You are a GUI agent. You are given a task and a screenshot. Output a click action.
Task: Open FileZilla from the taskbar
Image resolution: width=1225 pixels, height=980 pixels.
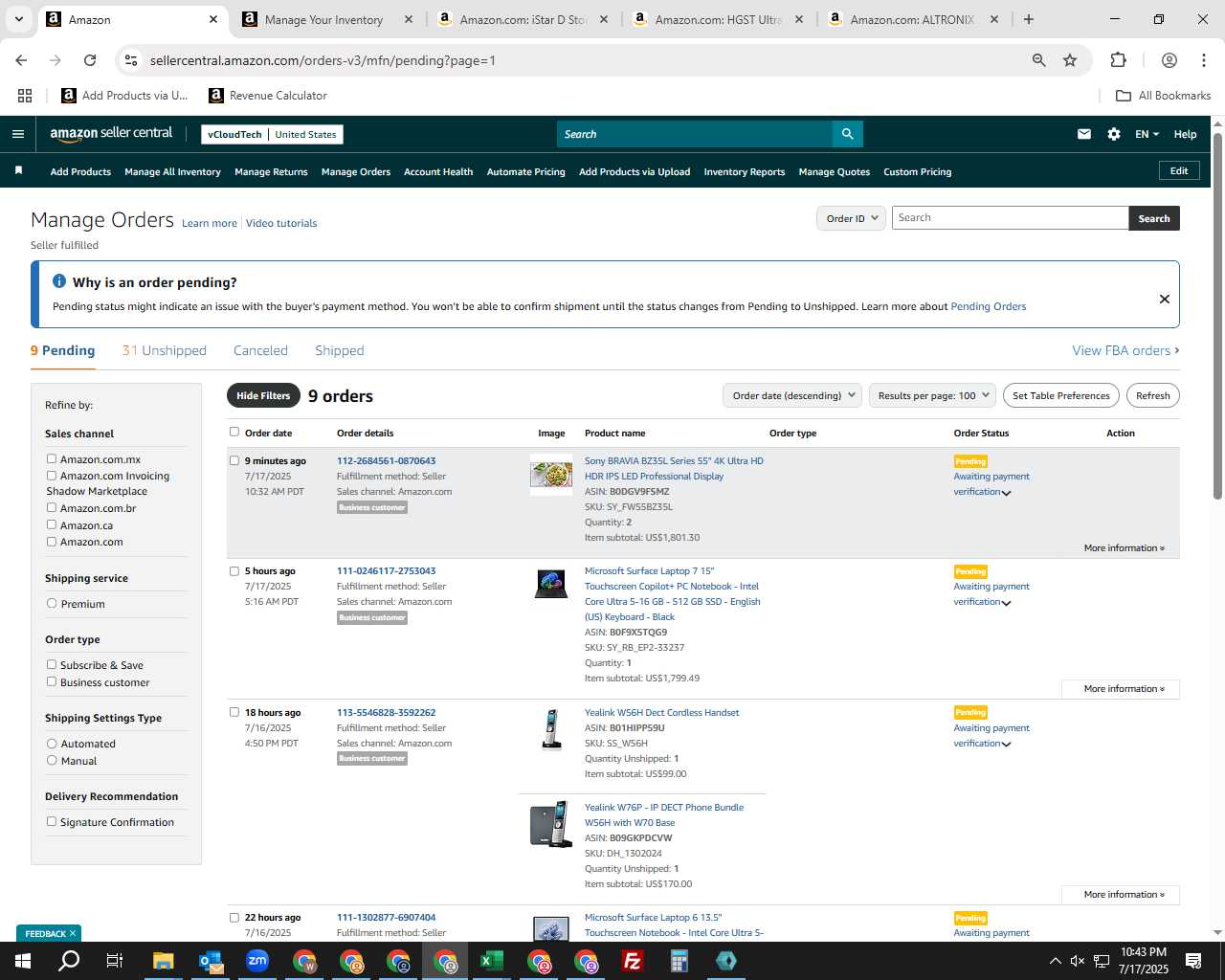(633, 961)
